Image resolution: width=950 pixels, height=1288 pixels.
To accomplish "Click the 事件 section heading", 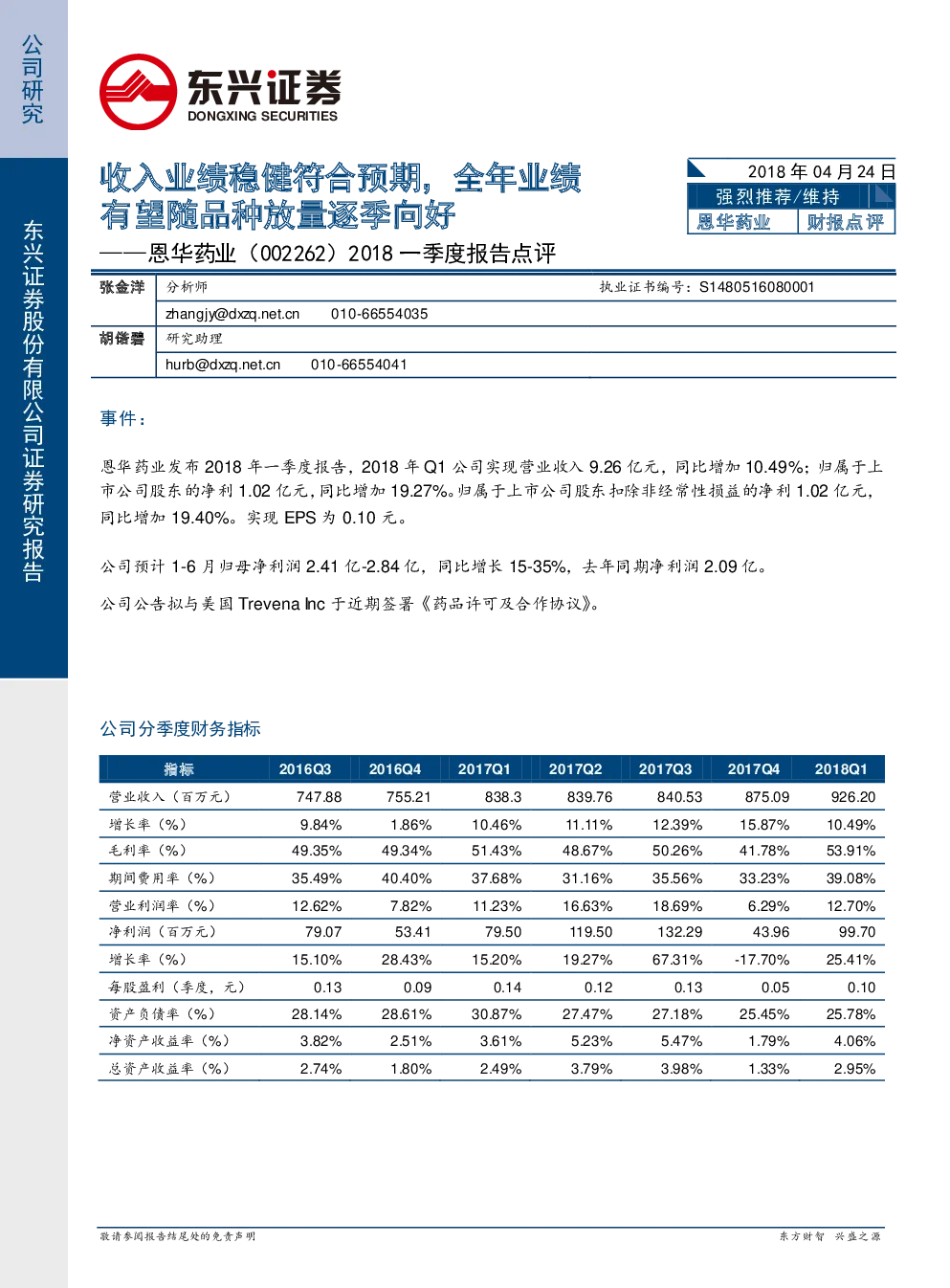I will click(x=123, y=418).
